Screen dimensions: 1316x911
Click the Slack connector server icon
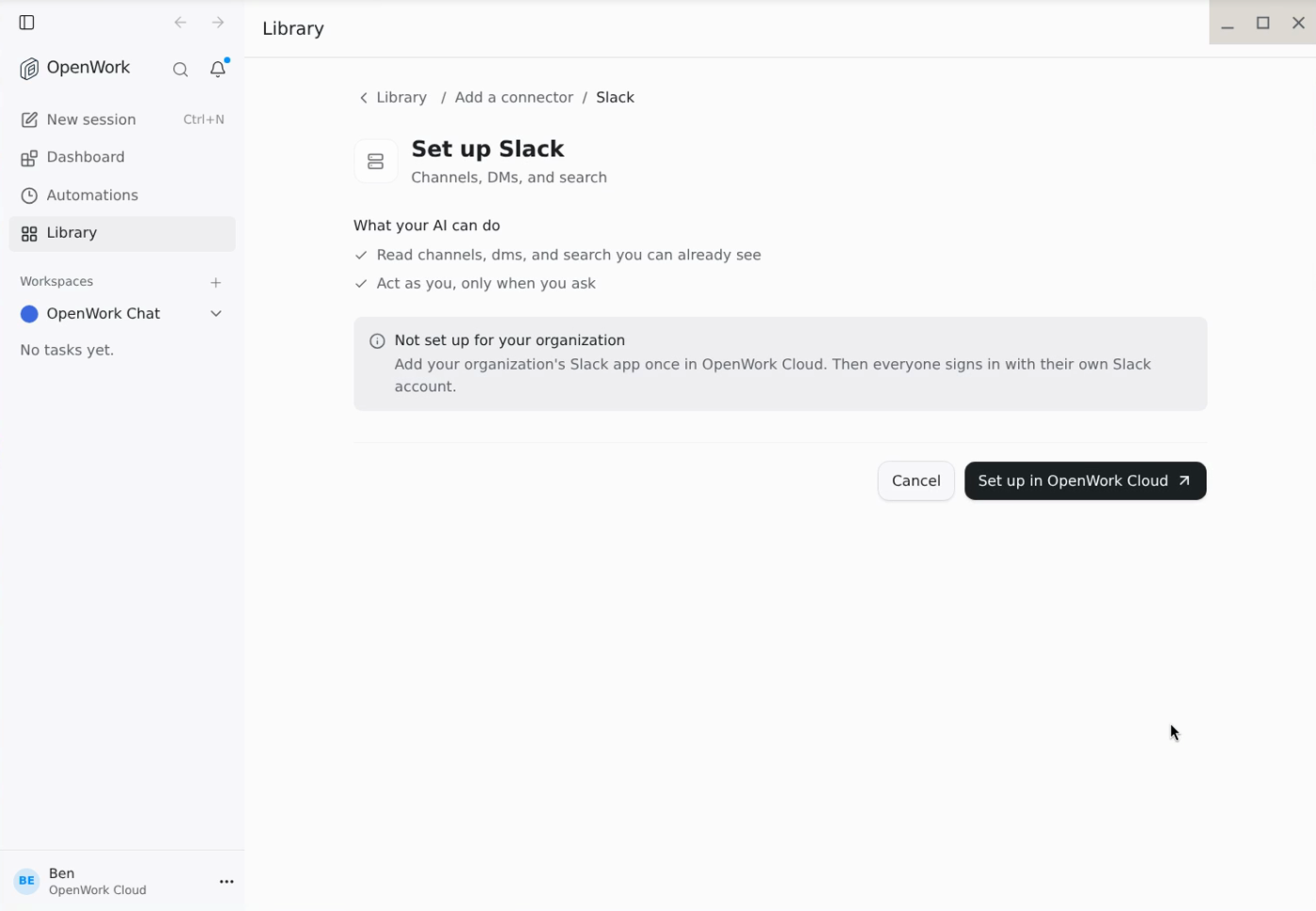click(x=376, y=162)
